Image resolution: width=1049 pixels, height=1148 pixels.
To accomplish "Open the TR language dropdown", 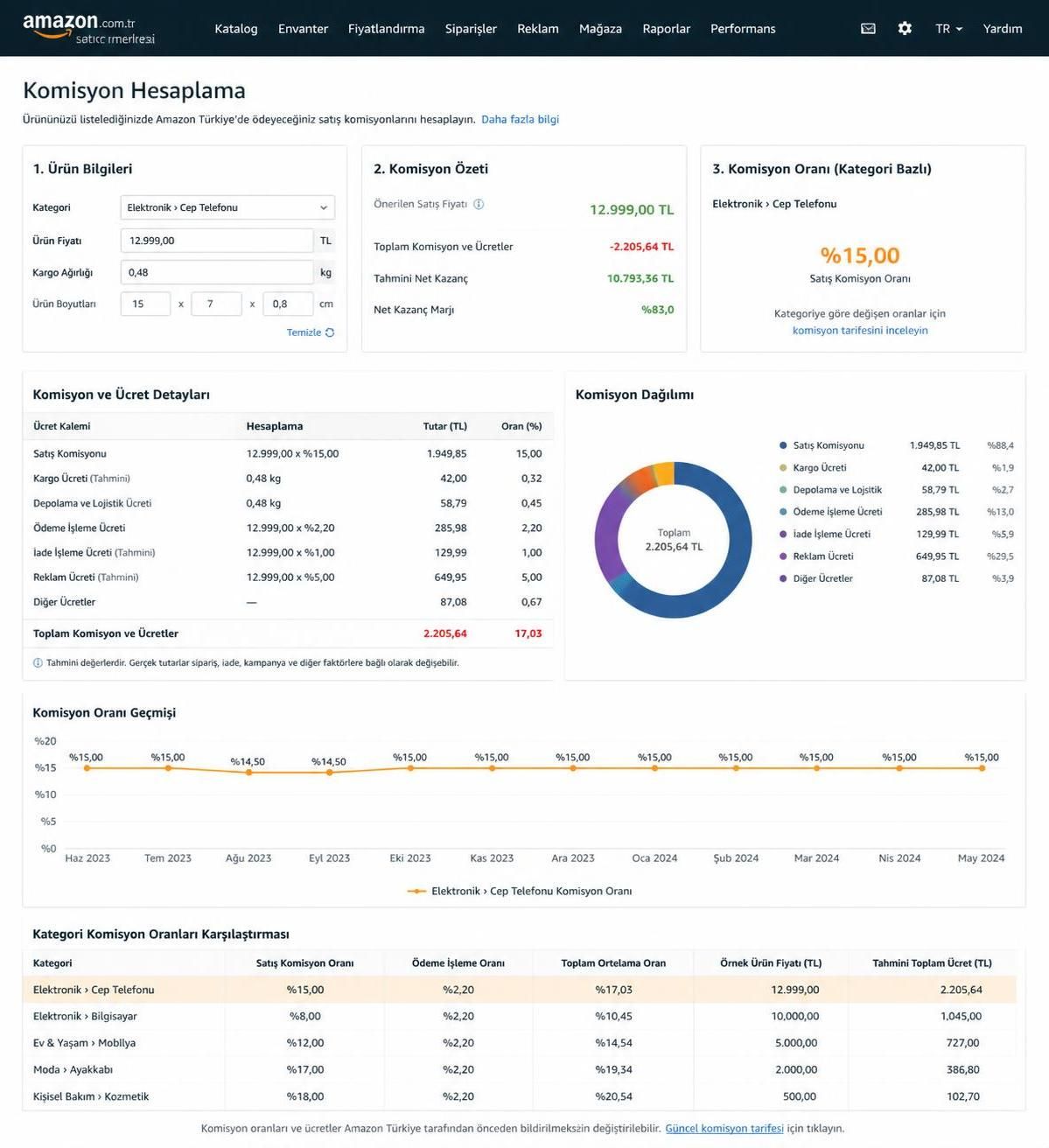I will tap(948, 29).
